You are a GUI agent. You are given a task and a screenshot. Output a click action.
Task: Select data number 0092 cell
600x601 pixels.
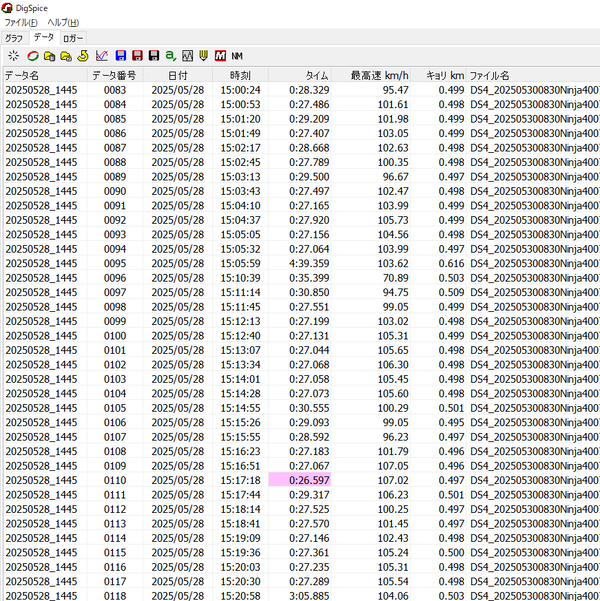tap(115, 220)
